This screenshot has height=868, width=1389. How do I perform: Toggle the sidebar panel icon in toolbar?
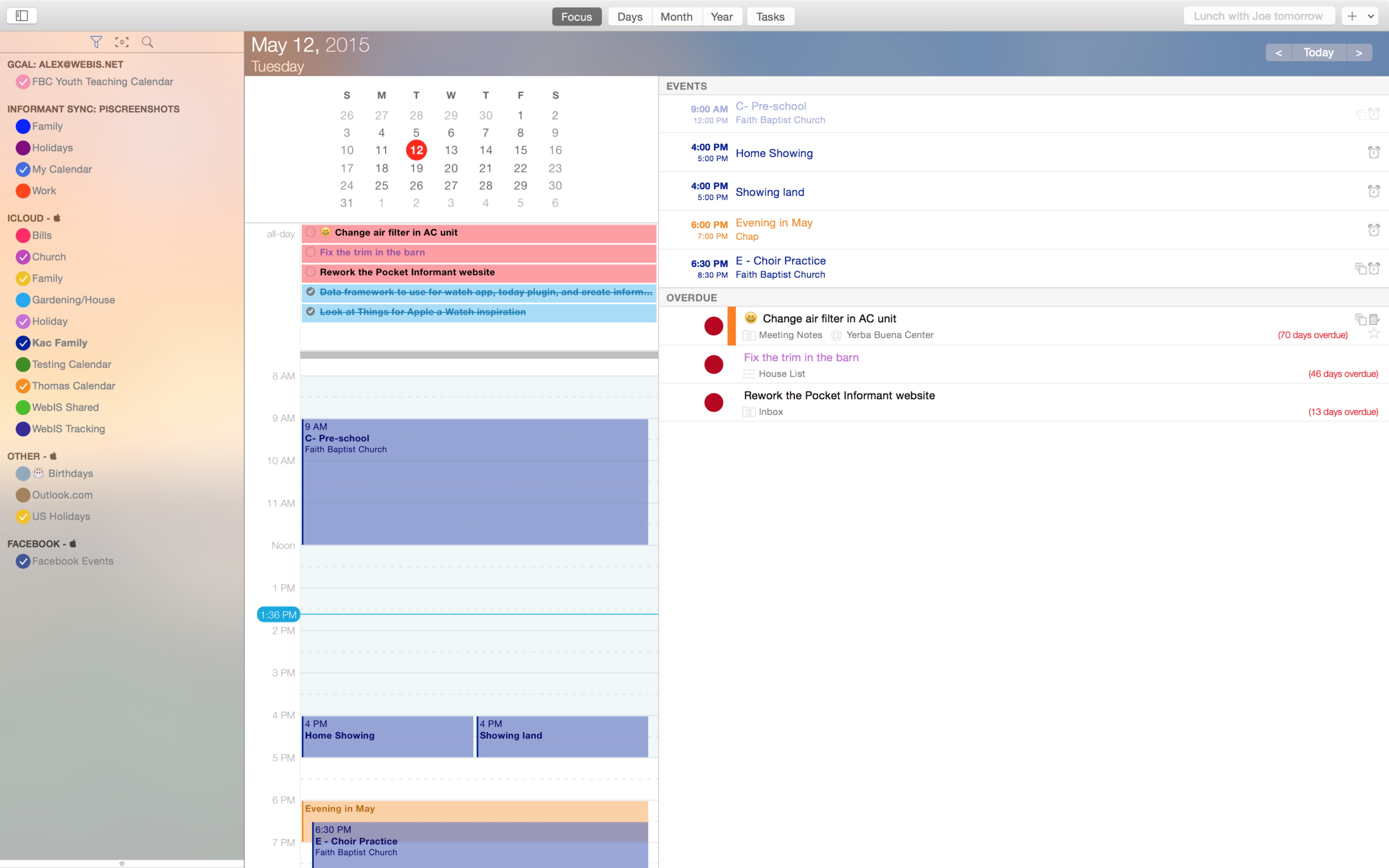(22, 16)
